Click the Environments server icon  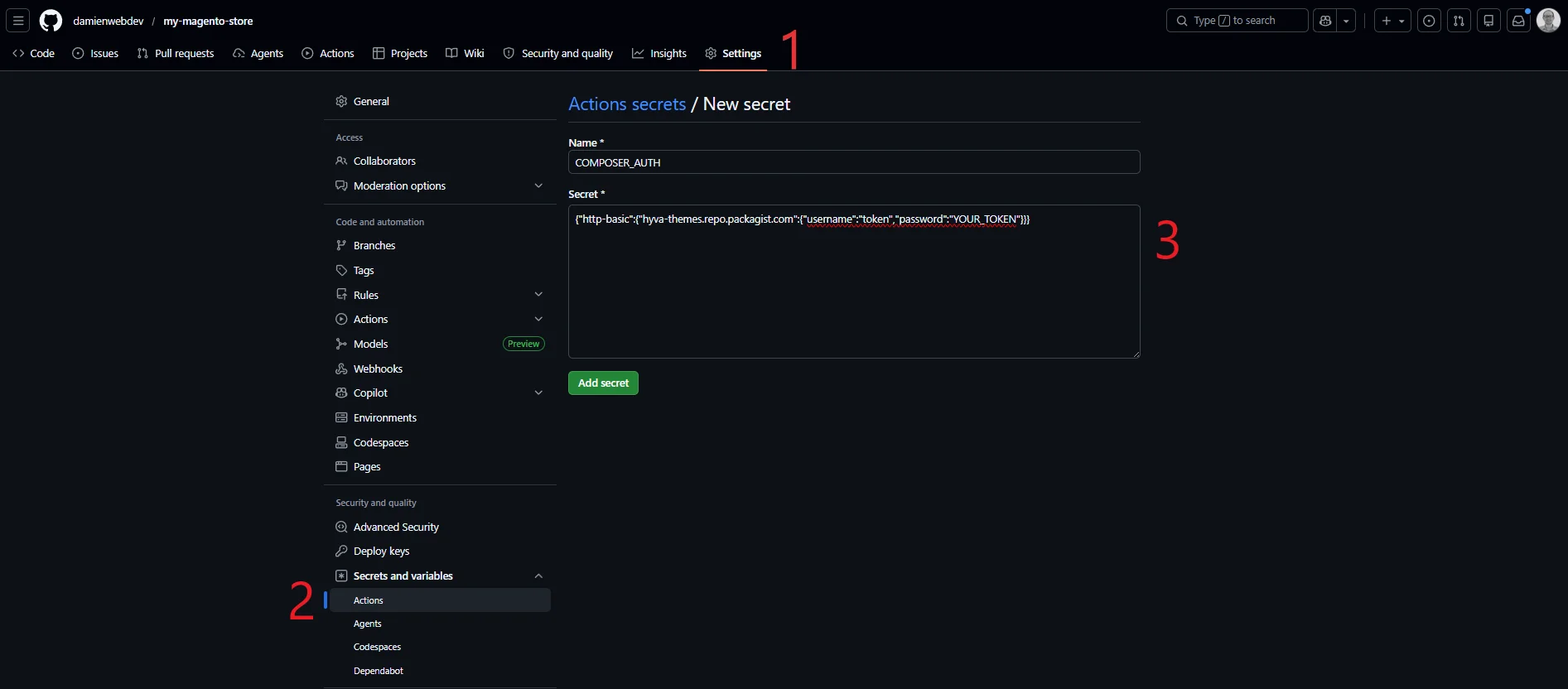coord(341,417)
